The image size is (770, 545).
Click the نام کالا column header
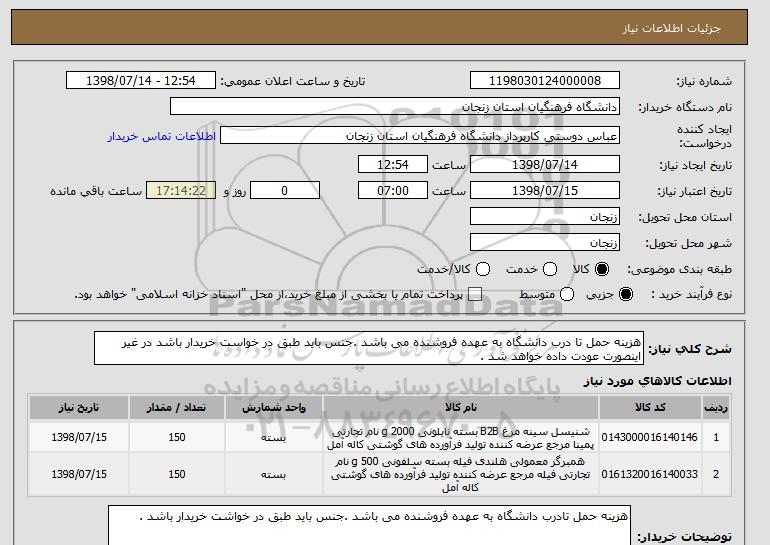pyautogui.click(x=461, y=408)
